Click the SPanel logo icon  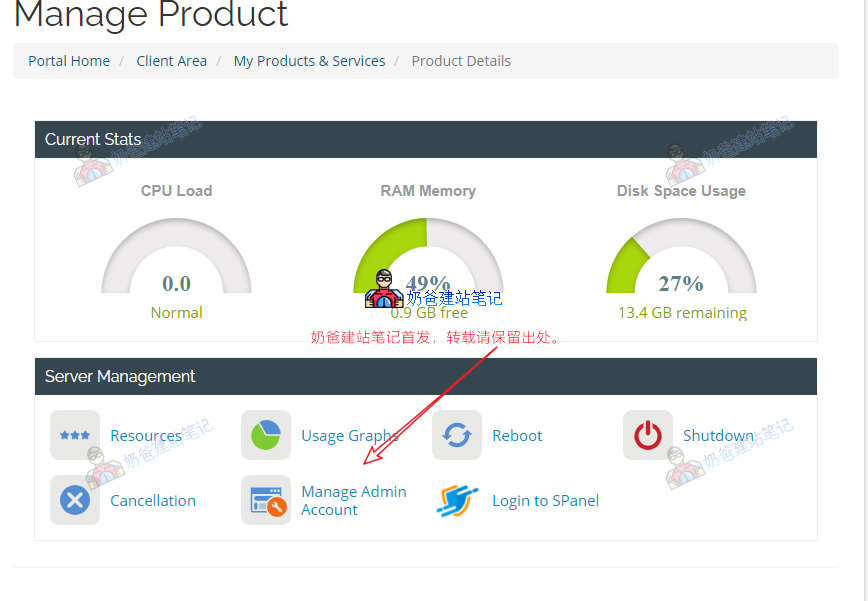[457, 500]
